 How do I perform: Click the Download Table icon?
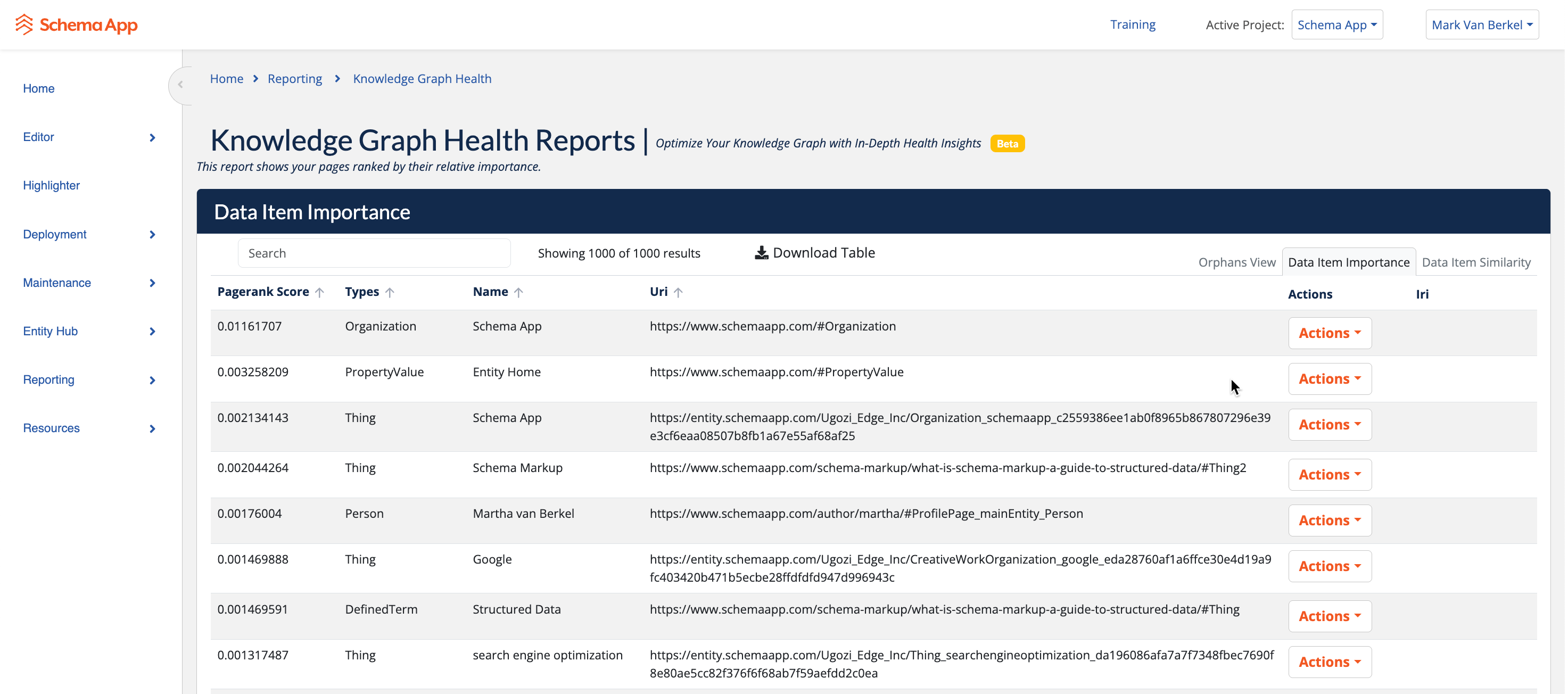point(761,253)
